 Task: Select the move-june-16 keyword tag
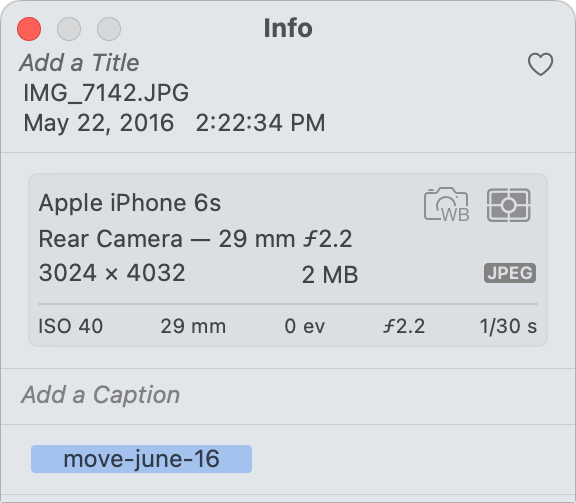click(x=141, y=459)
